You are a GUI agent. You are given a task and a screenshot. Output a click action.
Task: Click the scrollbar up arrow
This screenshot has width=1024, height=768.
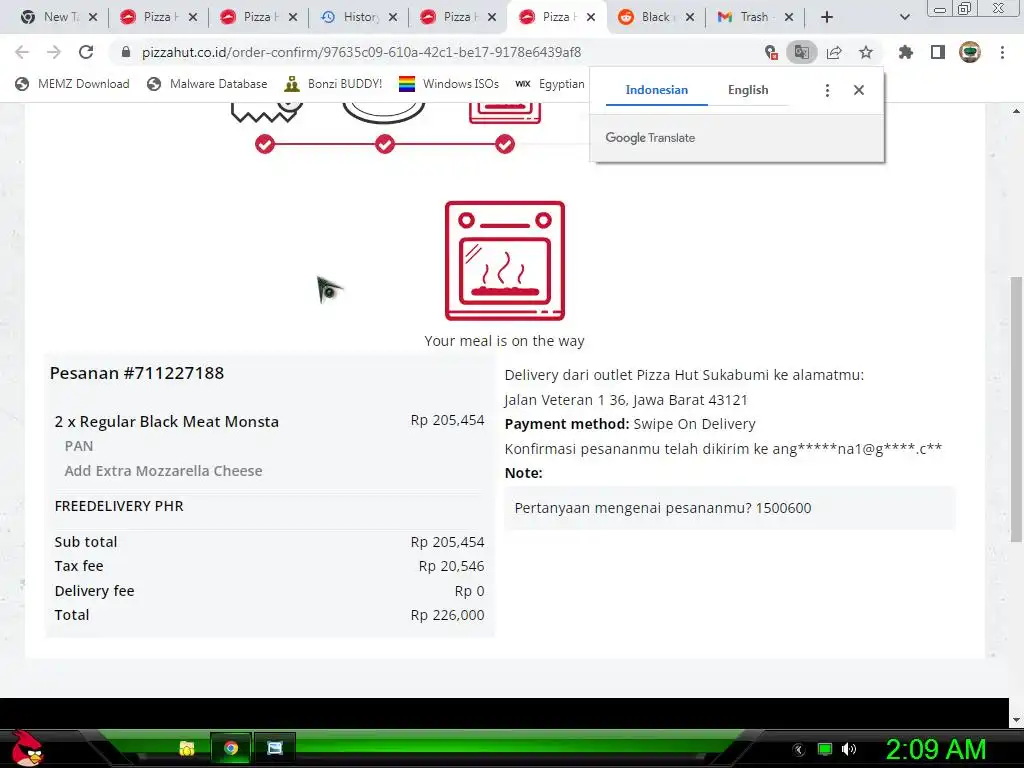1016,111
